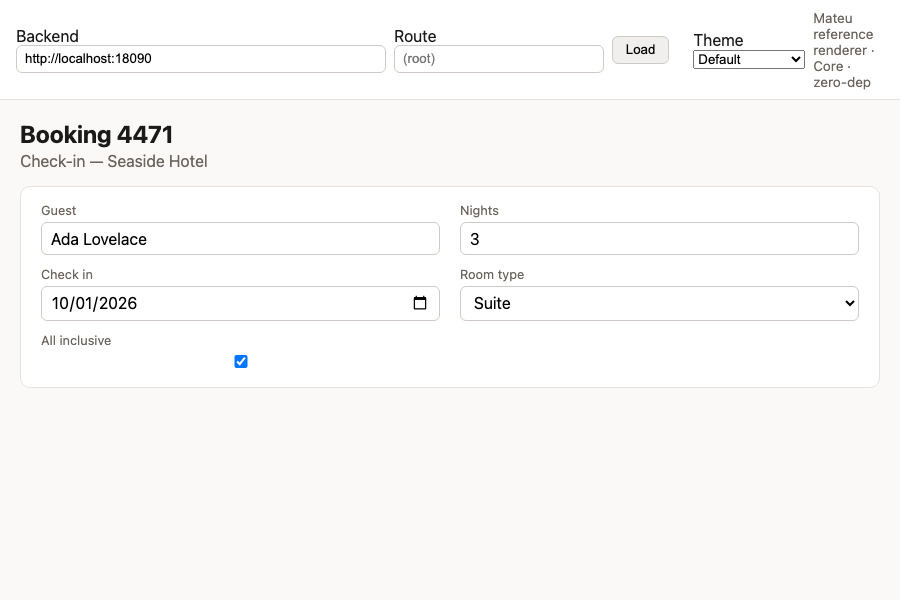Click the Room type label

pos(491,274)
